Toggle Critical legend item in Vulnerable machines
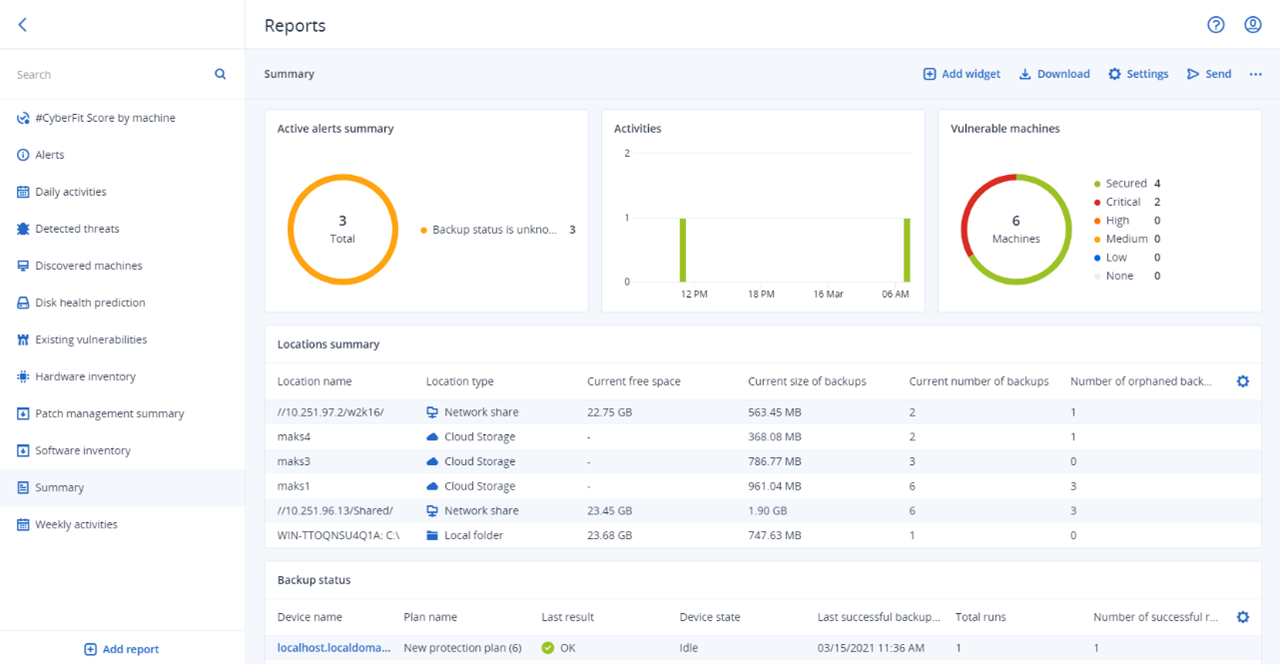Viewport: 1280px width, 664px height. (1122, 202)
